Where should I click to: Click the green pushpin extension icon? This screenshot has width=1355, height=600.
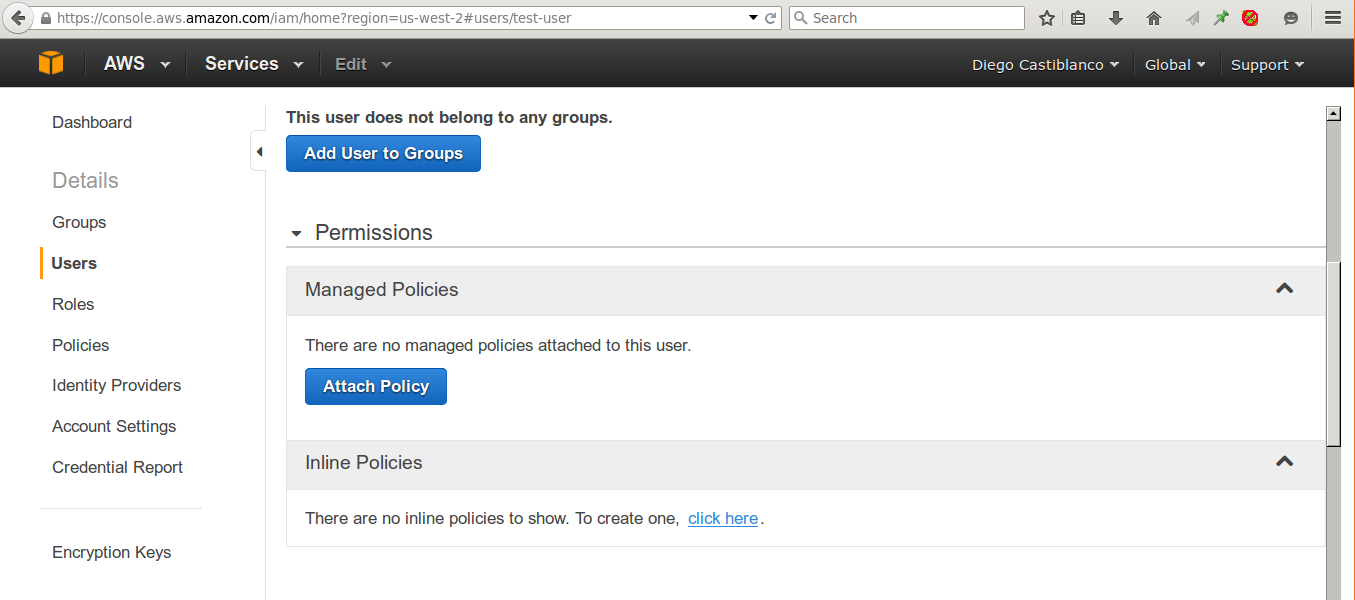[x=1221, y=18]
